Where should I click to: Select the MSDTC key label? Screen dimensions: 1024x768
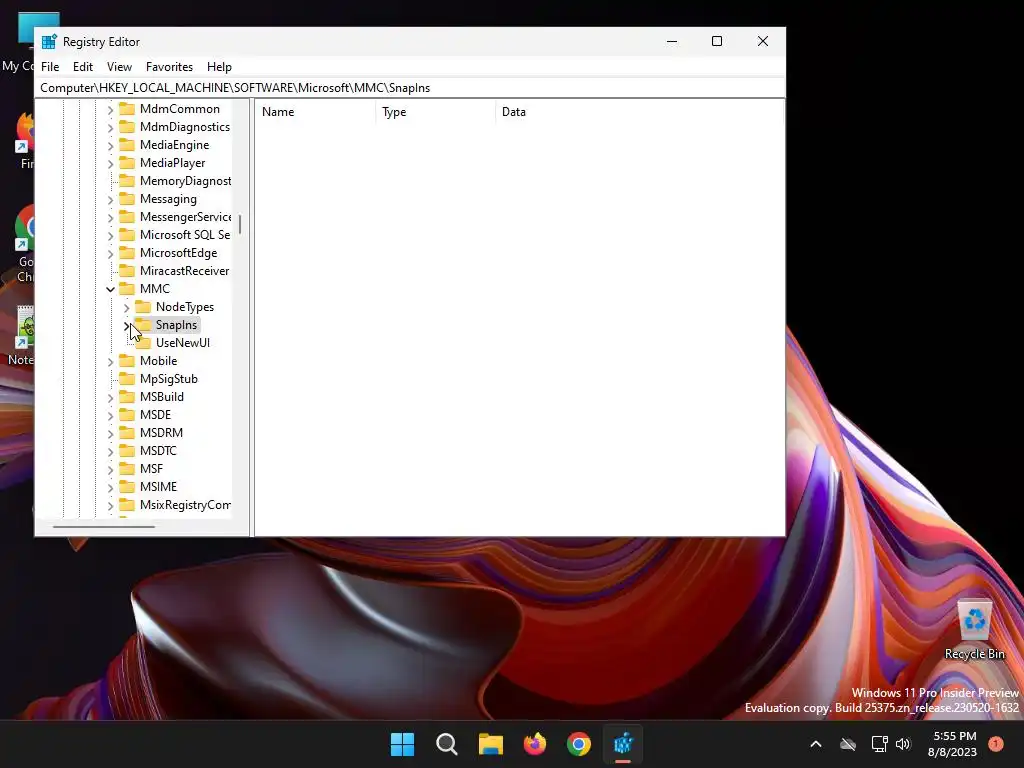(158, 451)
